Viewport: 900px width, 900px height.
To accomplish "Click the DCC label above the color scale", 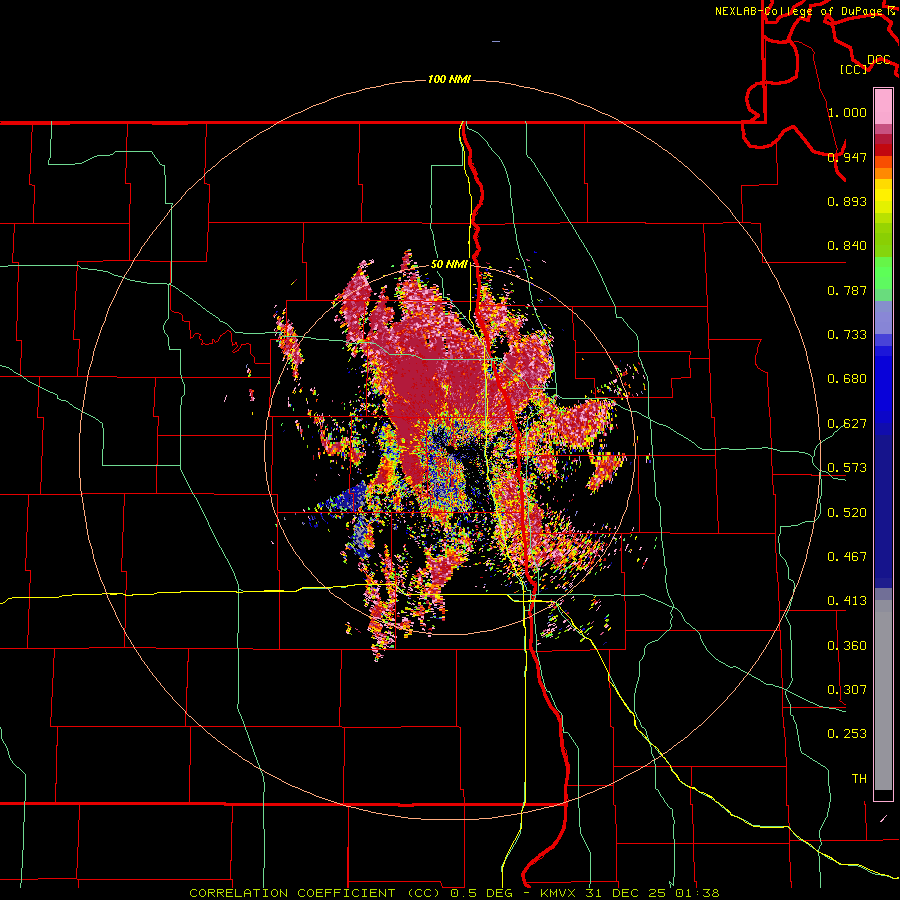I will point(878,60).
